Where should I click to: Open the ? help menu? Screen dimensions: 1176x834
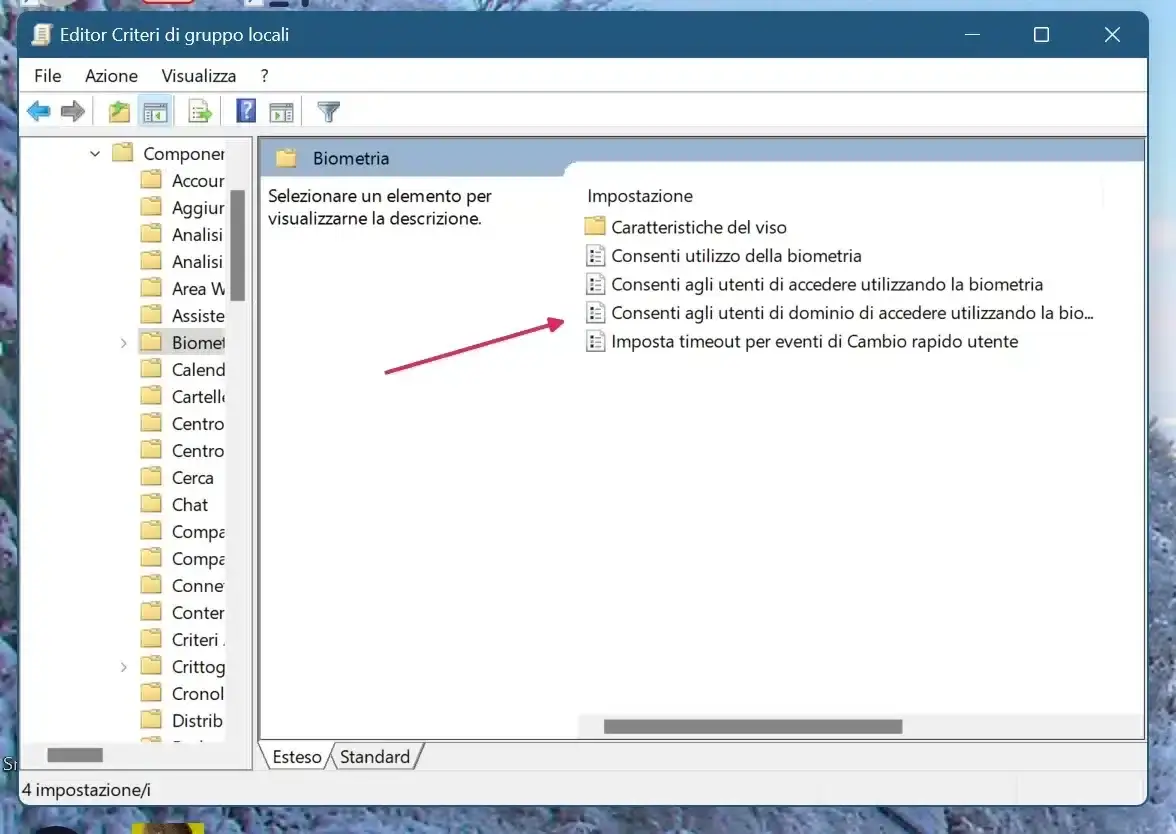click(x=264, y=76)
